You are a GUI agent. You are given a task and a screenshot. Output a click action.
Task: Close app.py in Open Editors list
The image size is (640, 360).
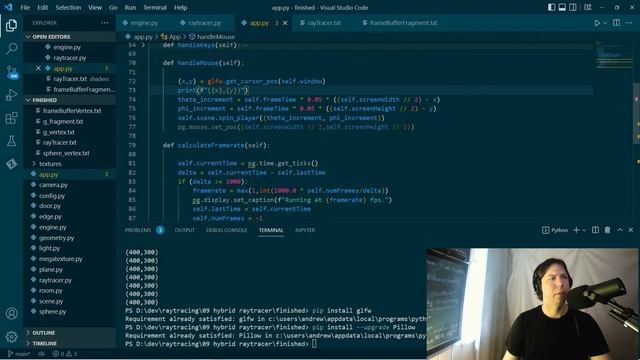point(38,68)
